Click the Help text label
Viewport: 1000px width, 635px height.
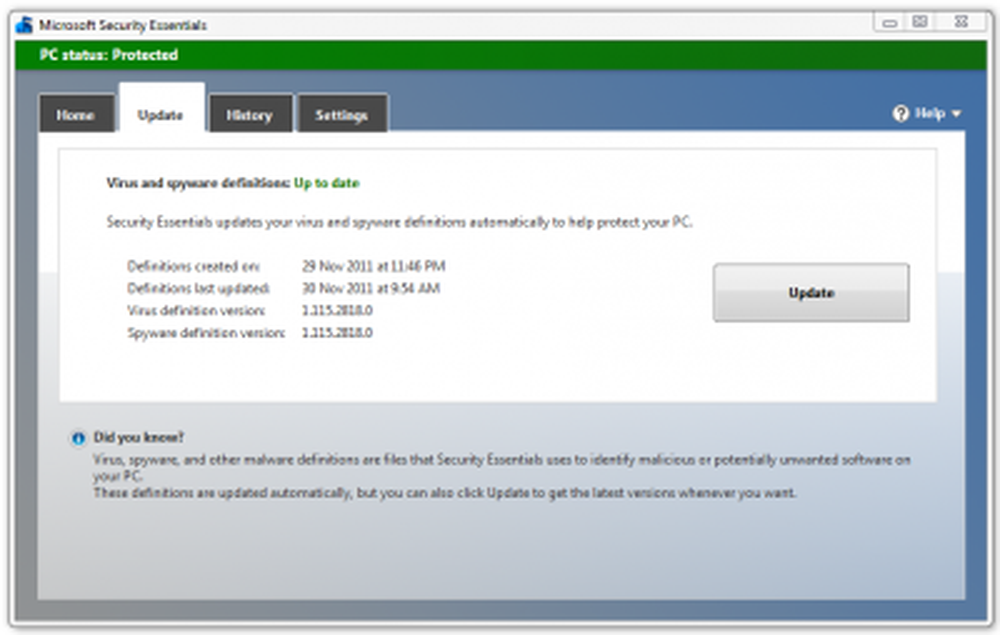click(x=929, y=114)
